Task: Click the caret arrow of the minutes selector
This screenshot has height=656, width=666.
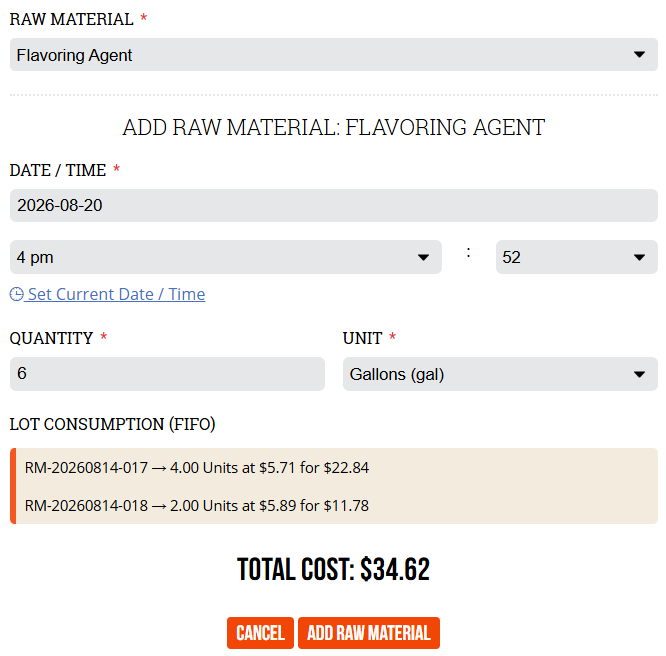Action: pos(639,257)
